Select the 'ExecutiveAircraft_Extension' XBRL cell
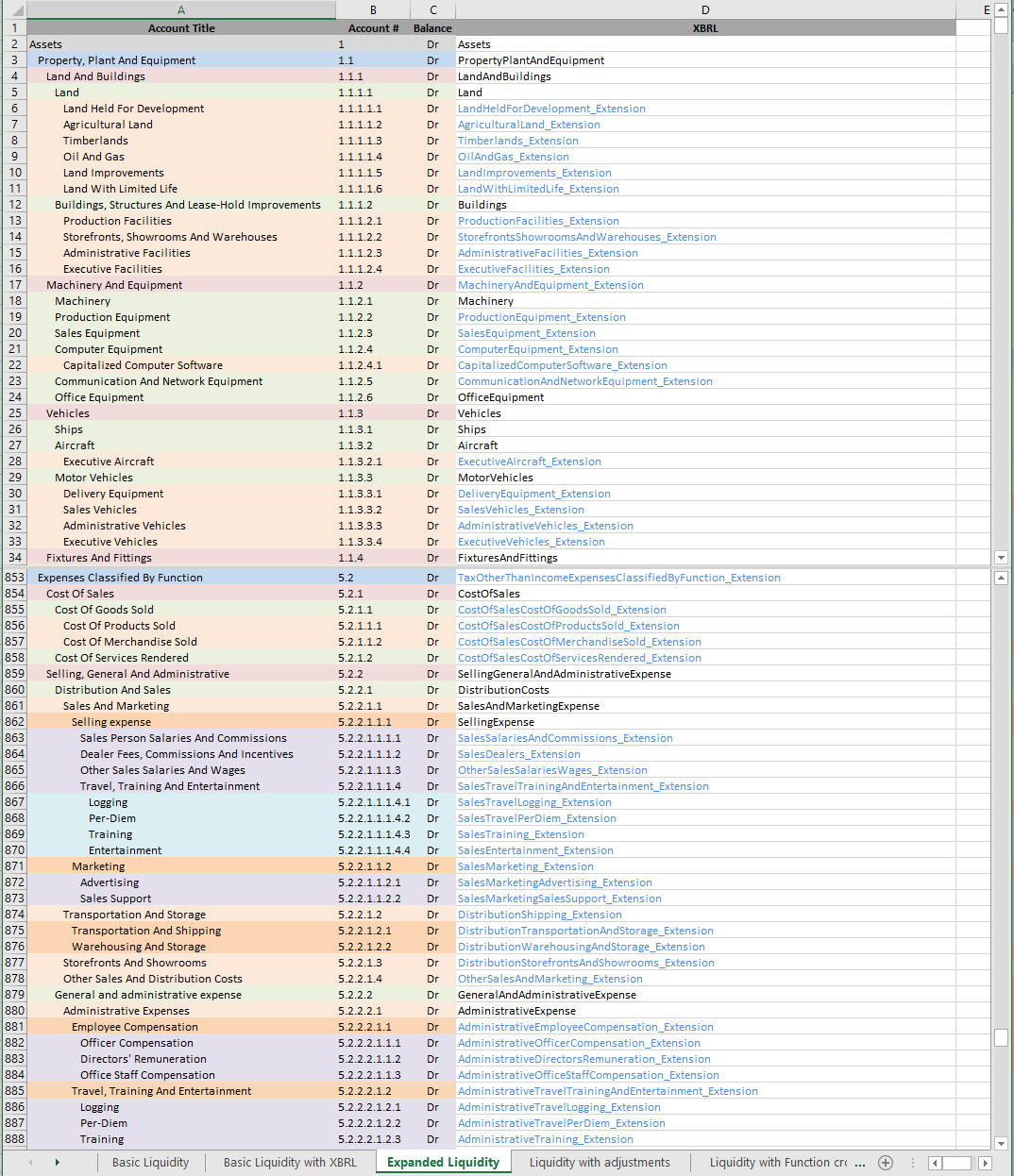Screen dimensions: 1014x1176 705,462
